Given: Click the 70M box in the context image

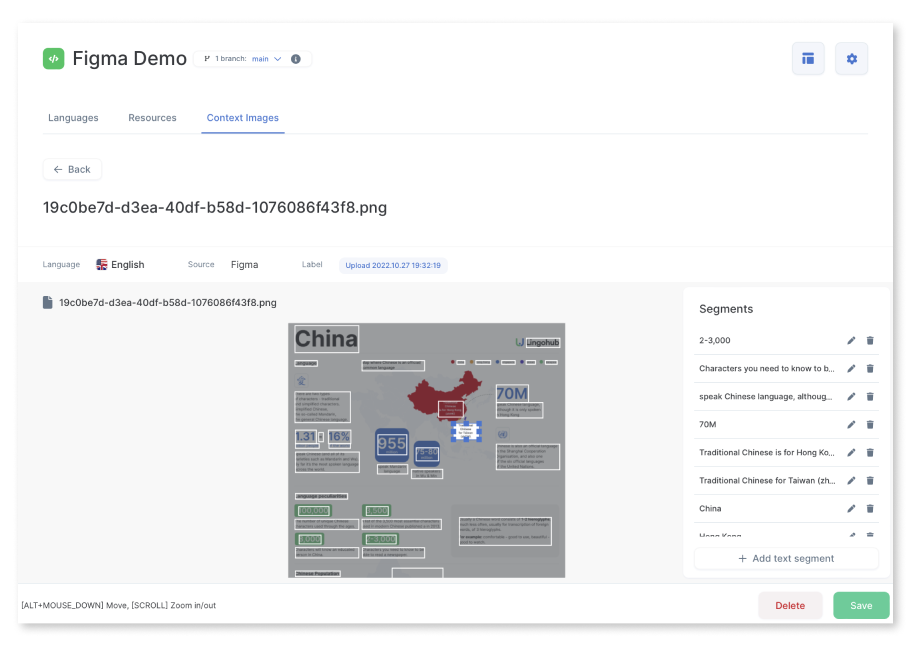Looking at the screenshot, I should tap(512, 393).
